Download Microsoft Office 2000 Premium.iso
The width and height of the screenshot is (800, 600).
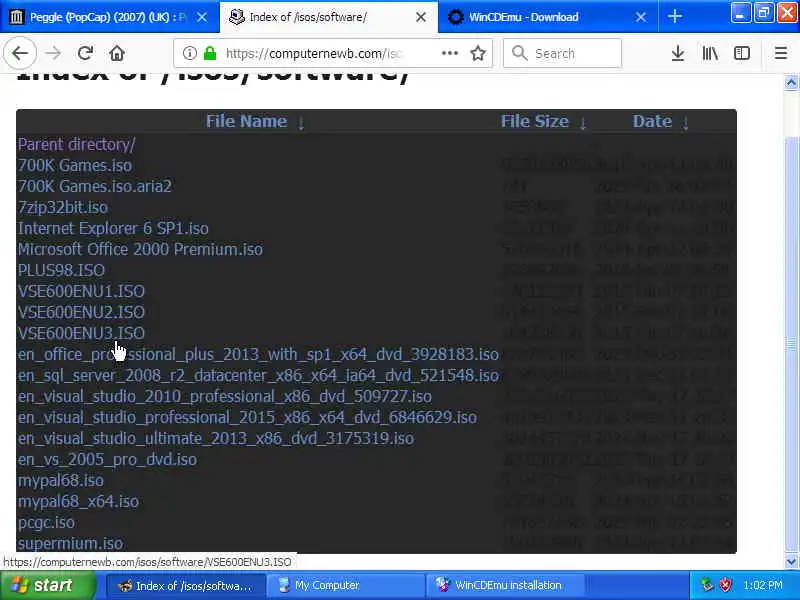click(140, 249)
